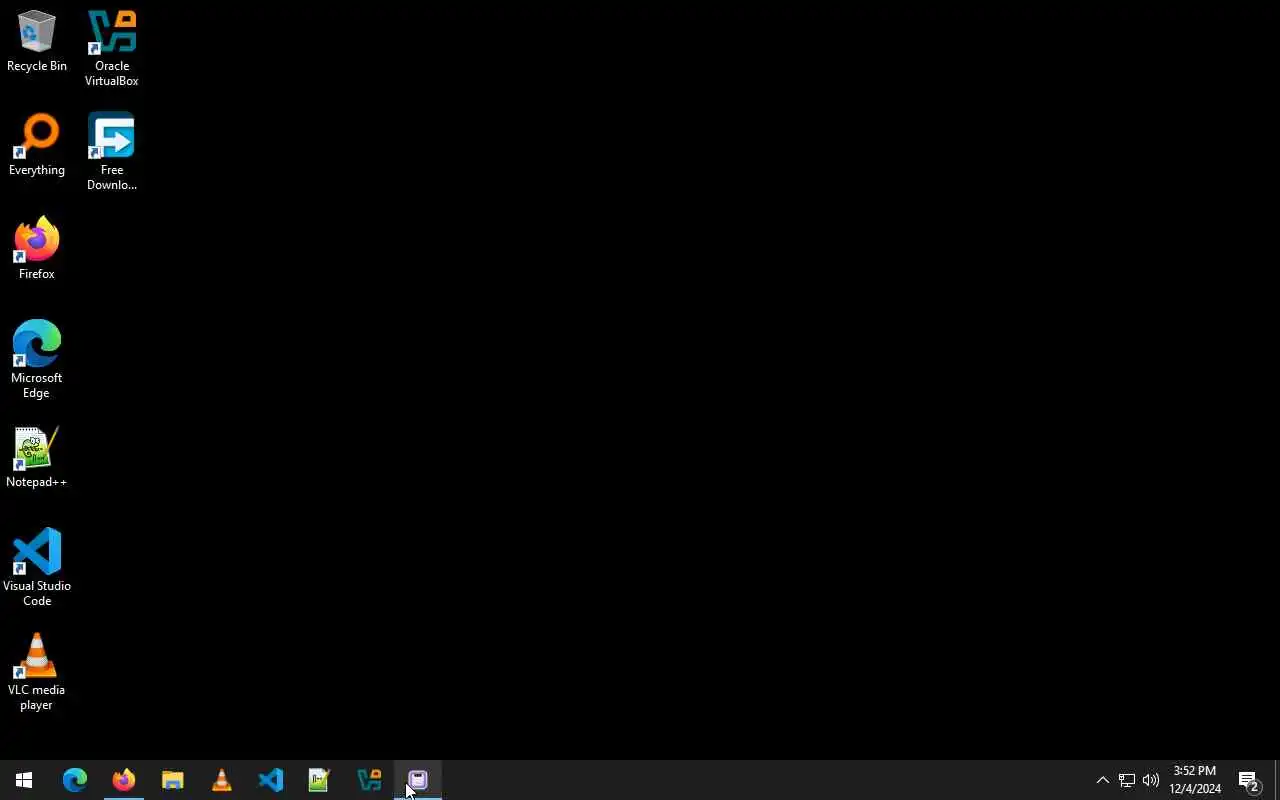Show hidden system tray icons
1280x800 pixels.
(x=1103, y=780)
